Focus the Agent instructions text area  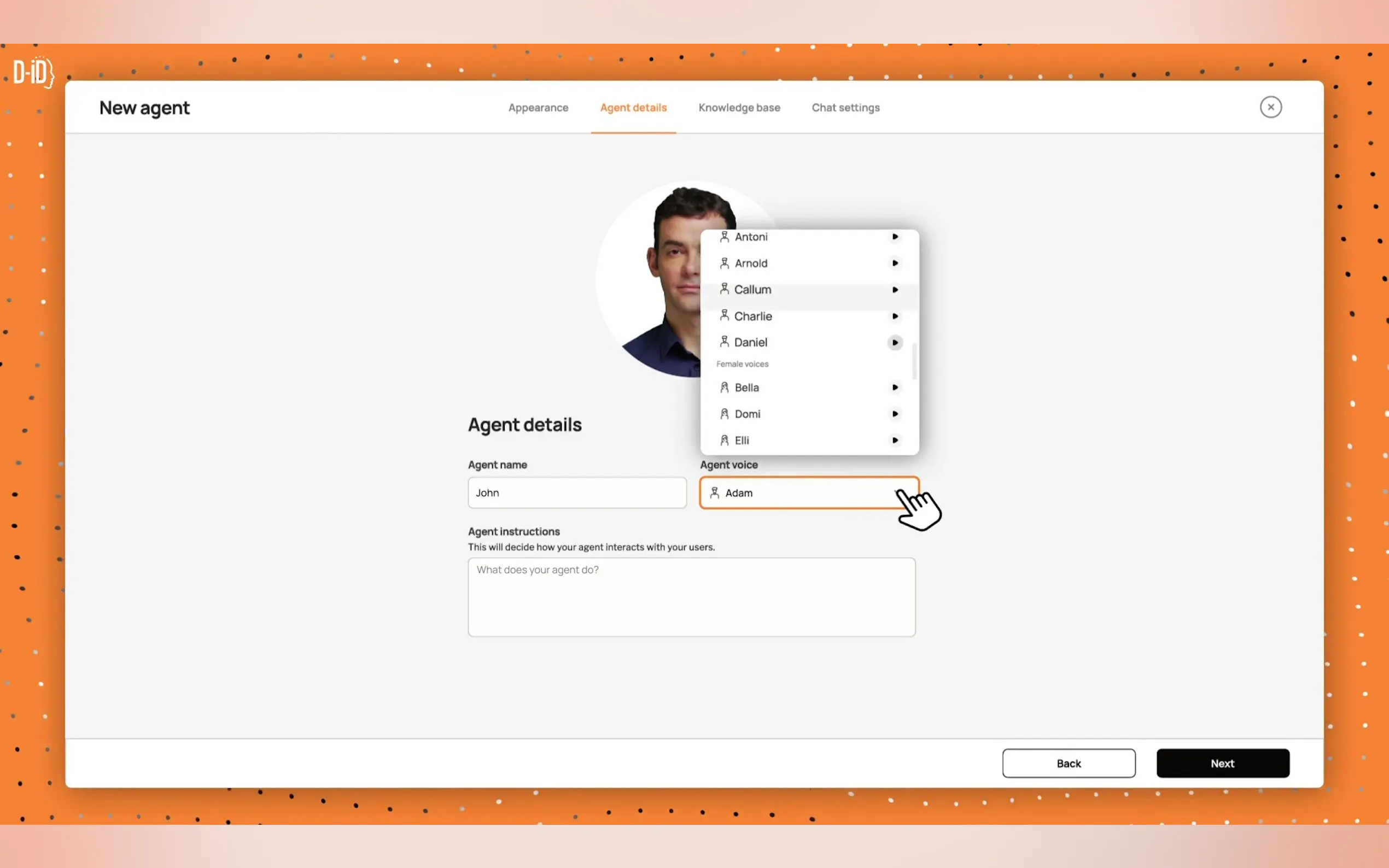pyautogui.click(x=691, y=596)
